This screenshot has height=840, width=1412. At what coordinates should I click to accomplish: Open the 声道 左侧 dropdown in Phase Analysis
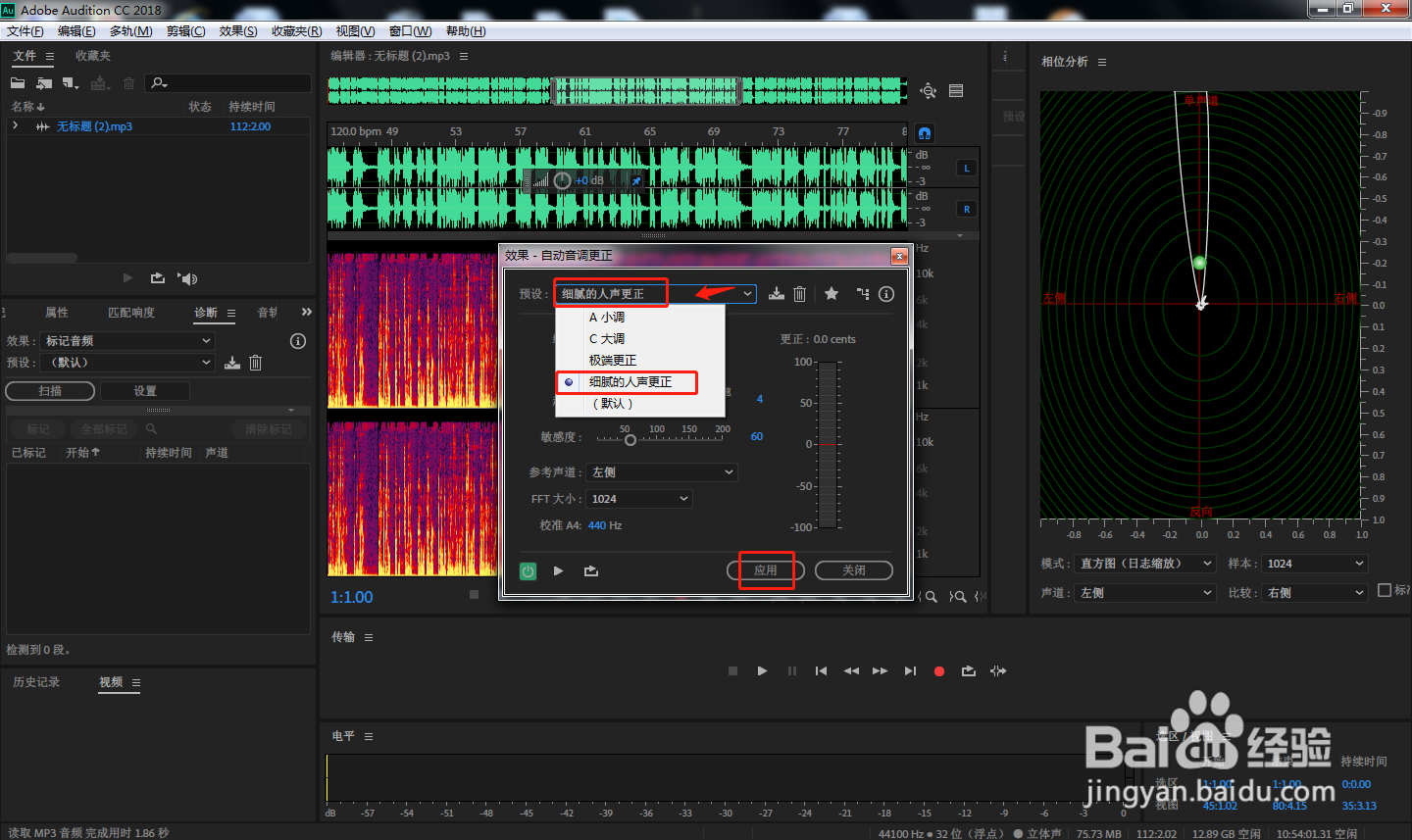[1145, 593]
